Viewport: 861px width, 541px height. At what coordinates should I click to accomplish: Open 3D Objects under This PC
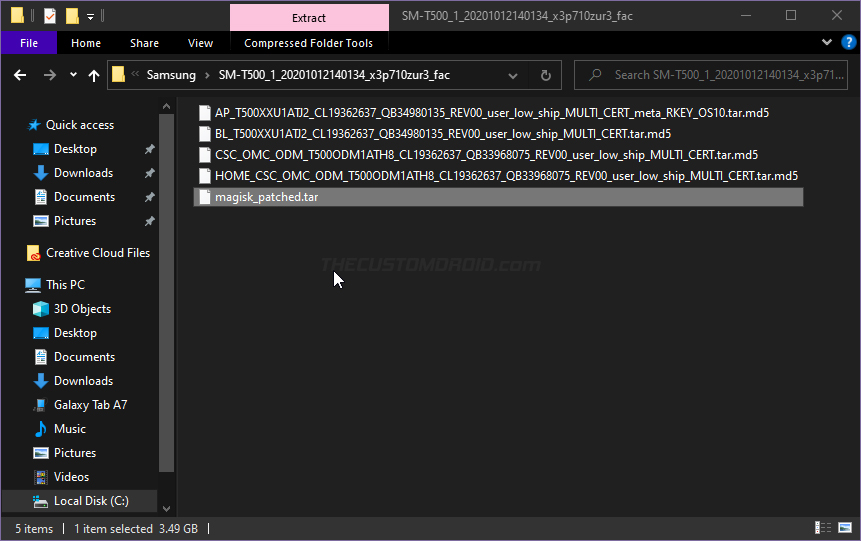pos(82,309)
